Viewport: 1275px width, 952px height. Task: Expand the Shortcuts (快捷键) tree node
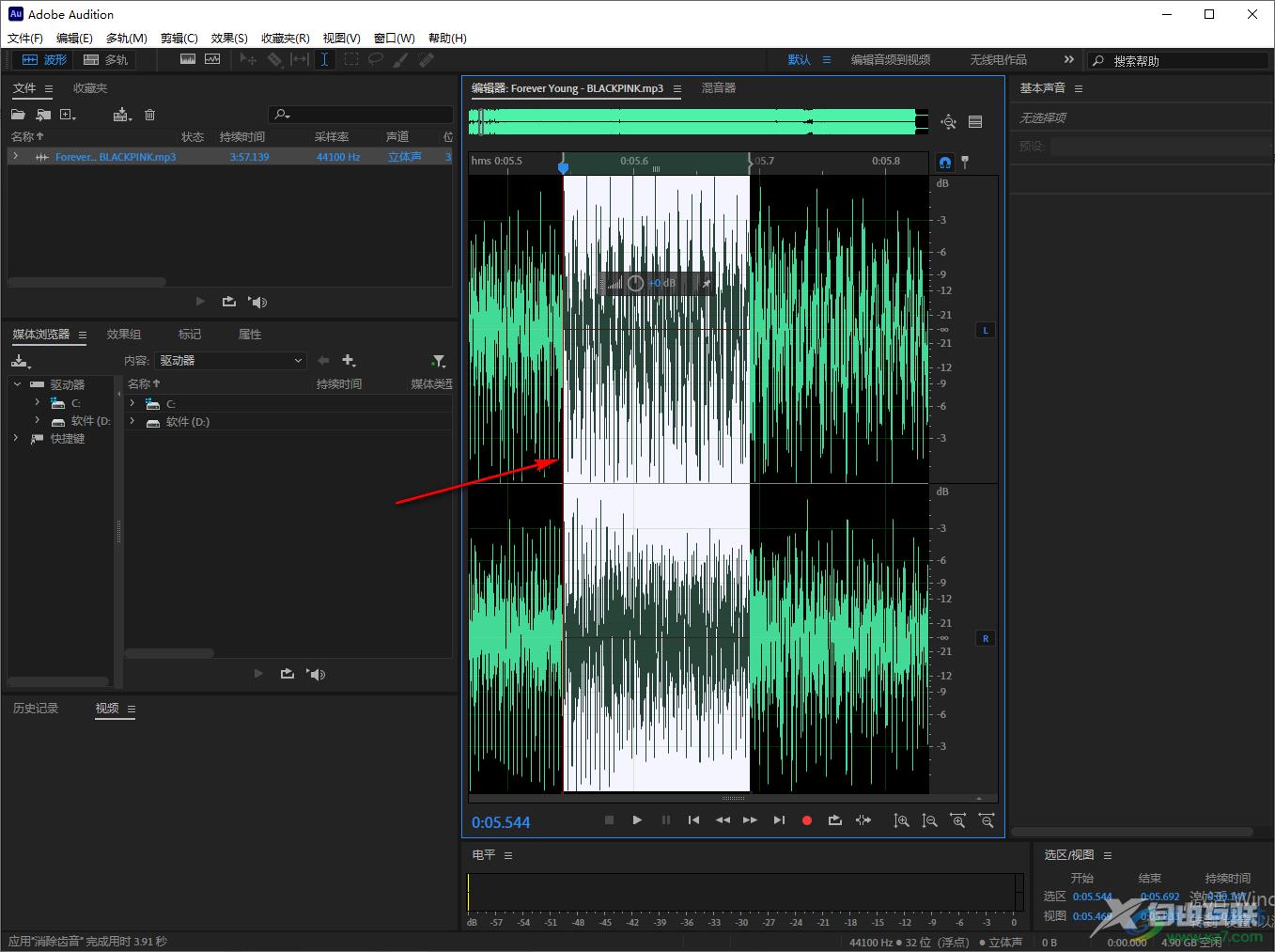coord(16,438)
